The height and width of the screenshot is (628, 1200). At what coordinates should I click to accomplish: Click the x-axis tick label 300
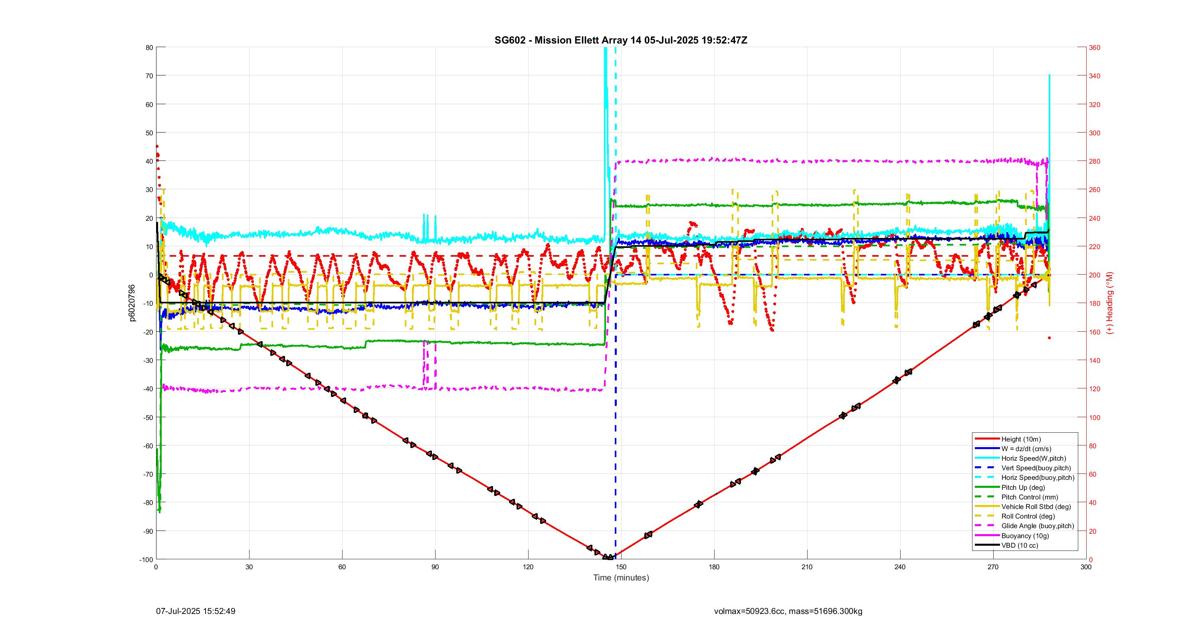(1086, 567)
